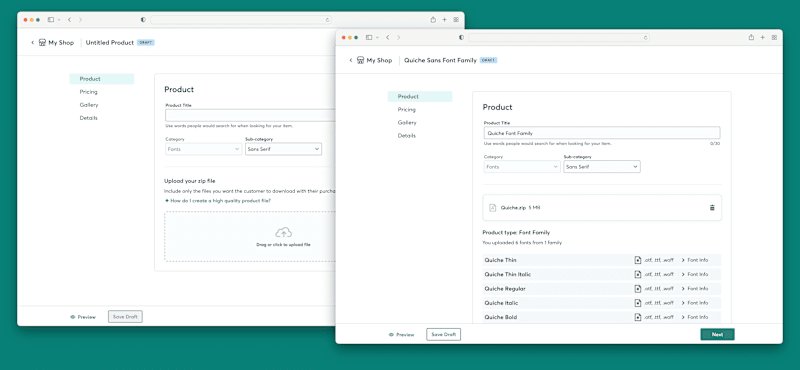Click share icon in back browser window

[x=433, y=19]
